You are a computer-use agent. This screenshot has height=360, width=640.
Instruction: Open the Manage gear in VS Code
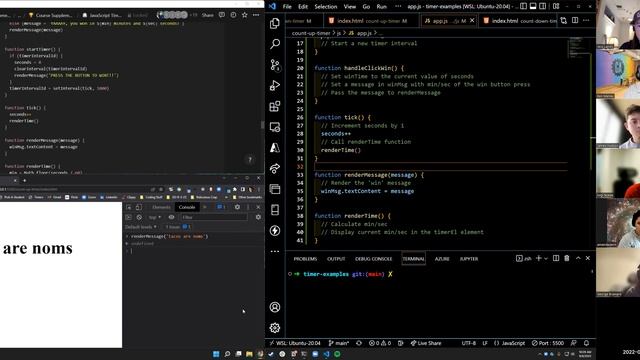[275, 328]
